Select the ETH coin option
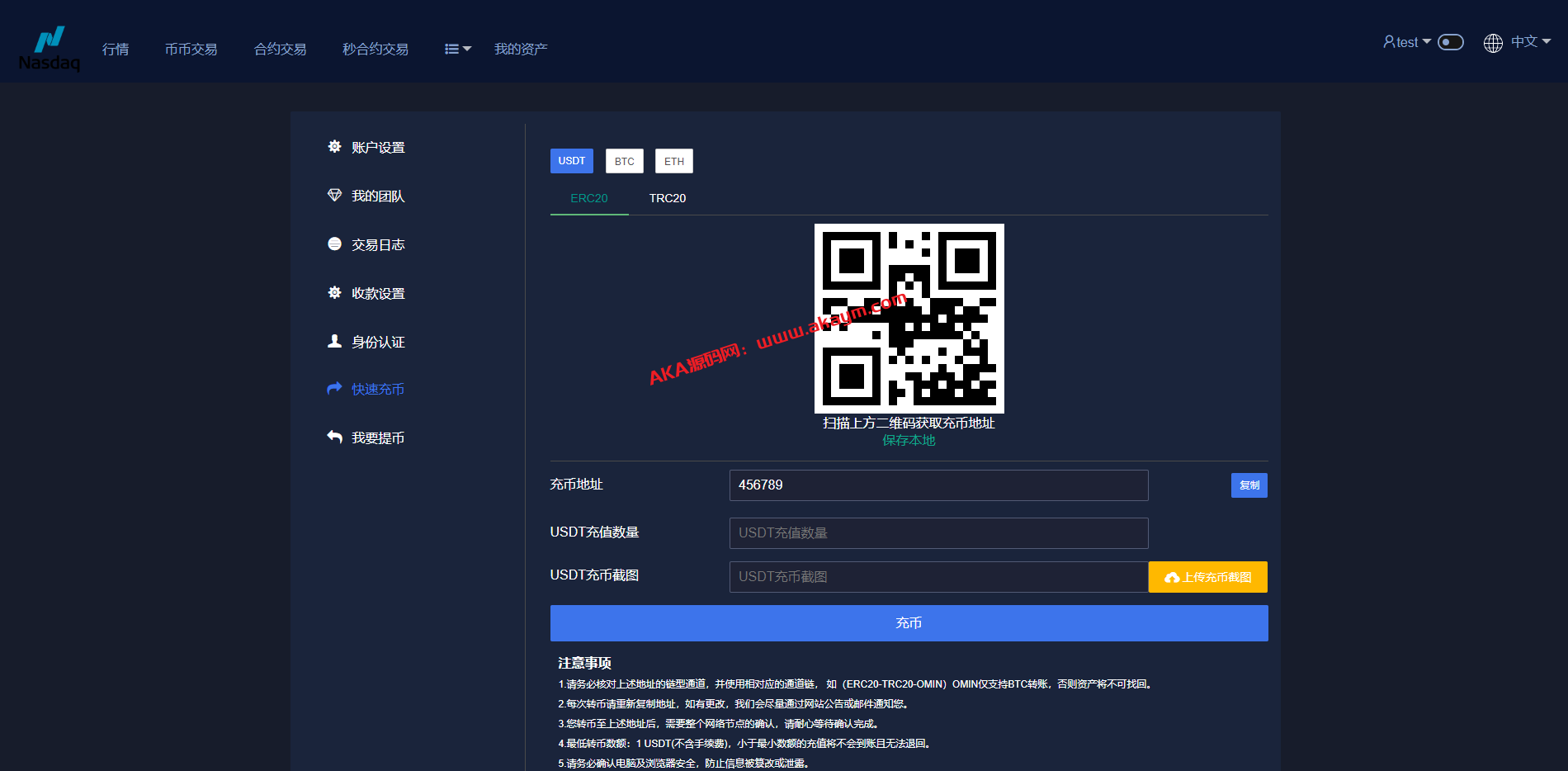 pos(673,161)
